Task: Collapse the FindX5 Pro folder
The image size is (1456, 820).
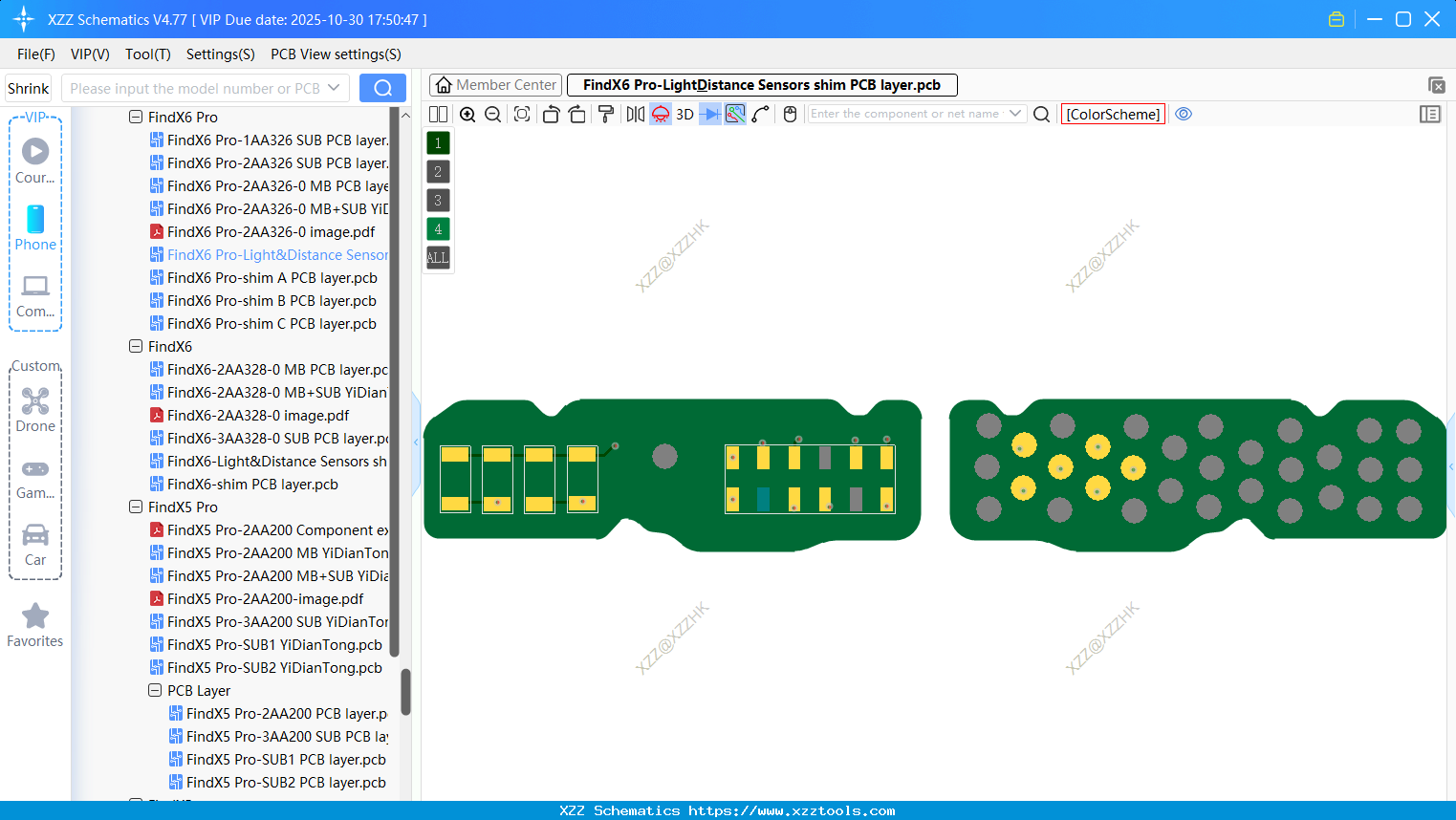Action: (x=136, y=507)
